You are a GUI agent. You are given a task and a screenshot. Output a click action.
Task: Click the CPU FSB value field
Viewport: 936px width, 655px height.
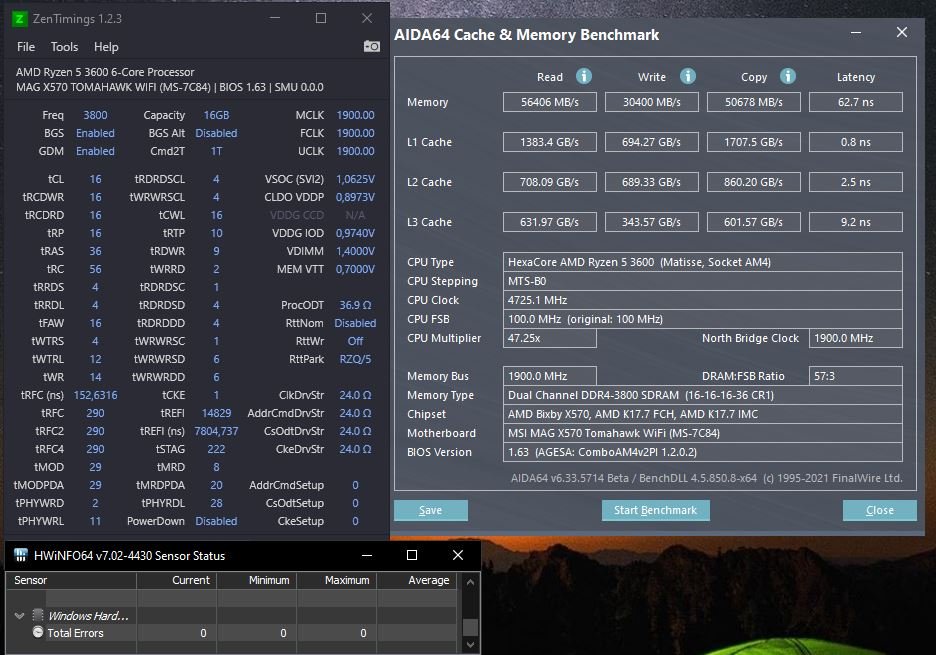[x=703, y=319]
